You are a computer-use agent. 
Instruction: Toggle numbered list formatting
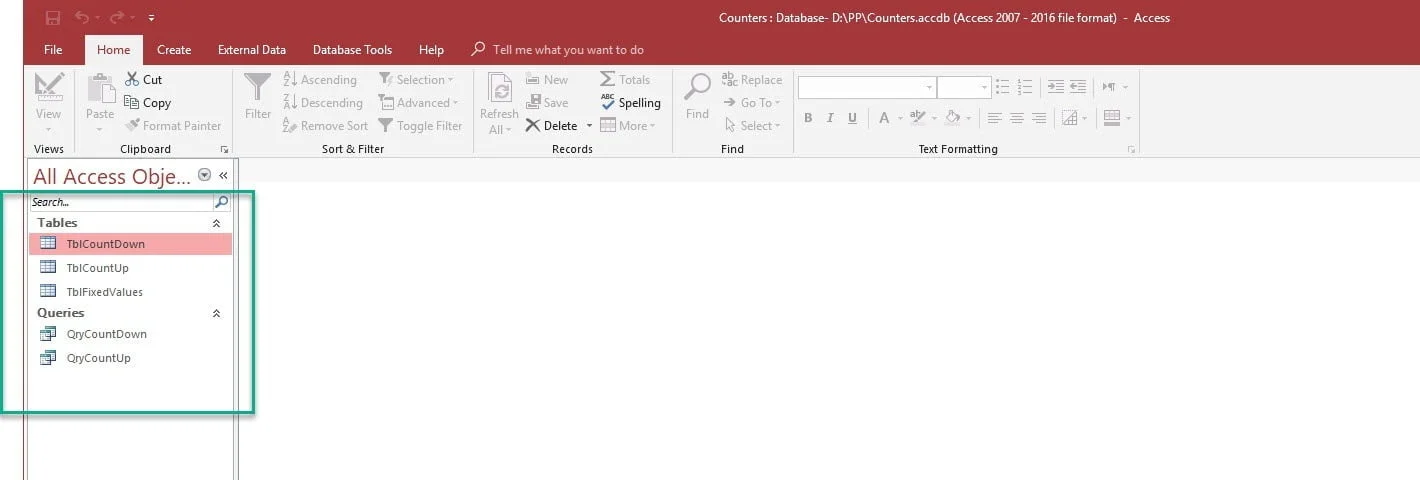coord(1024,87)
